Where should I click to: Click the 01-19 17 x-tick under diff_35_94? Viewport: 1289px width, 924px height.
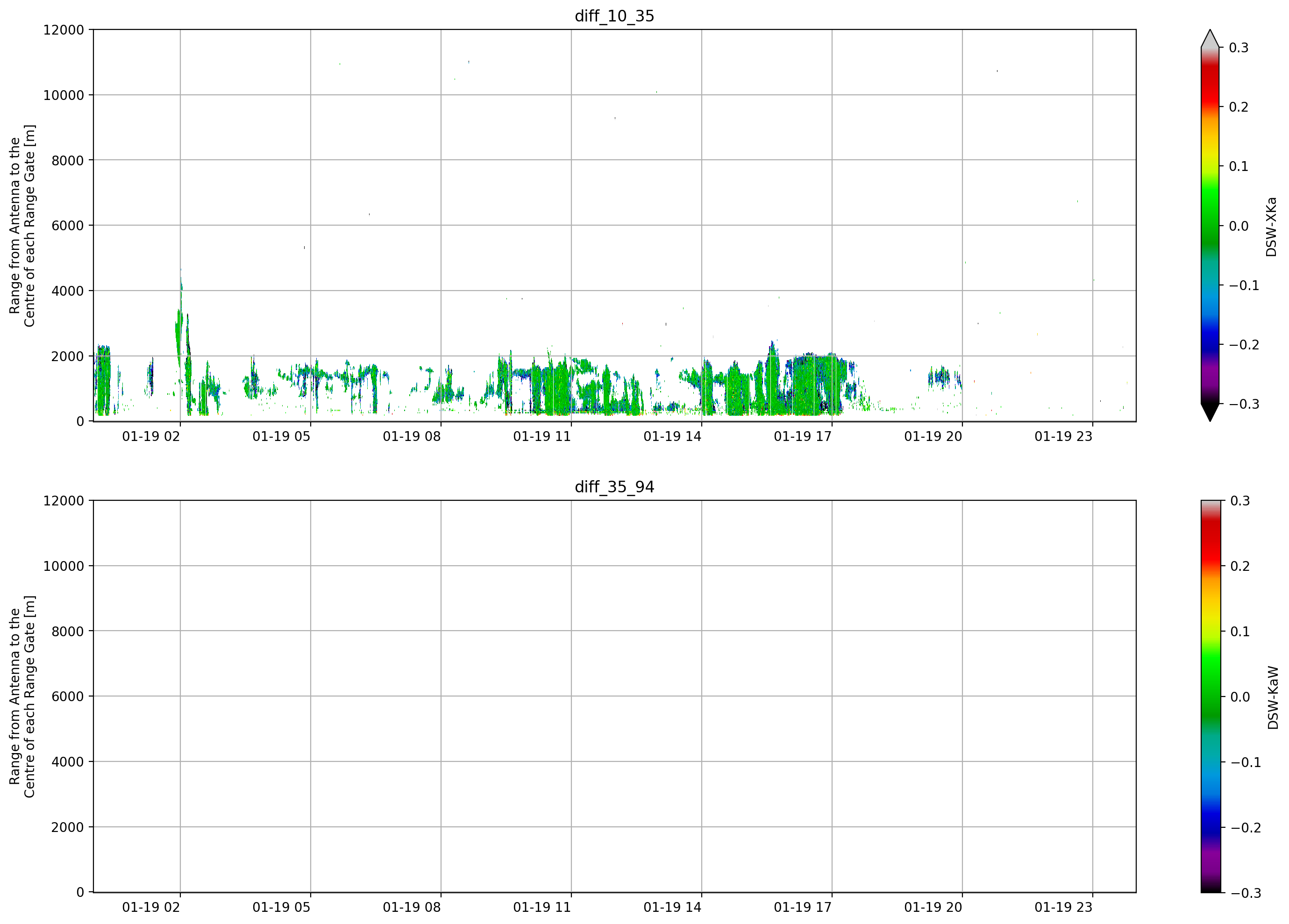[x=803, y=908]
